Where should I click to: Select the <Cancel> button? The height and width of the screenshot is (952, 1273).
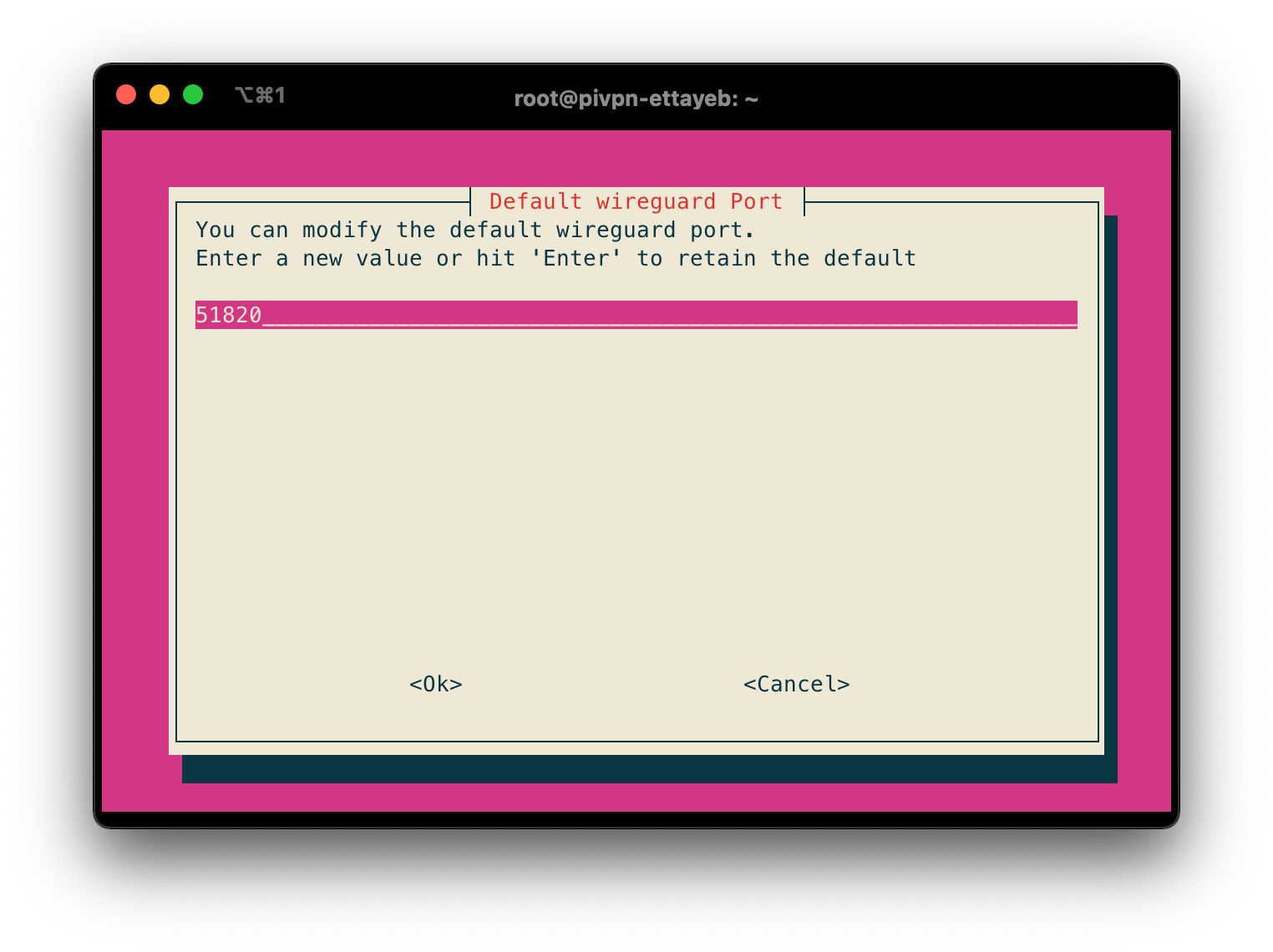click(796, 684)
